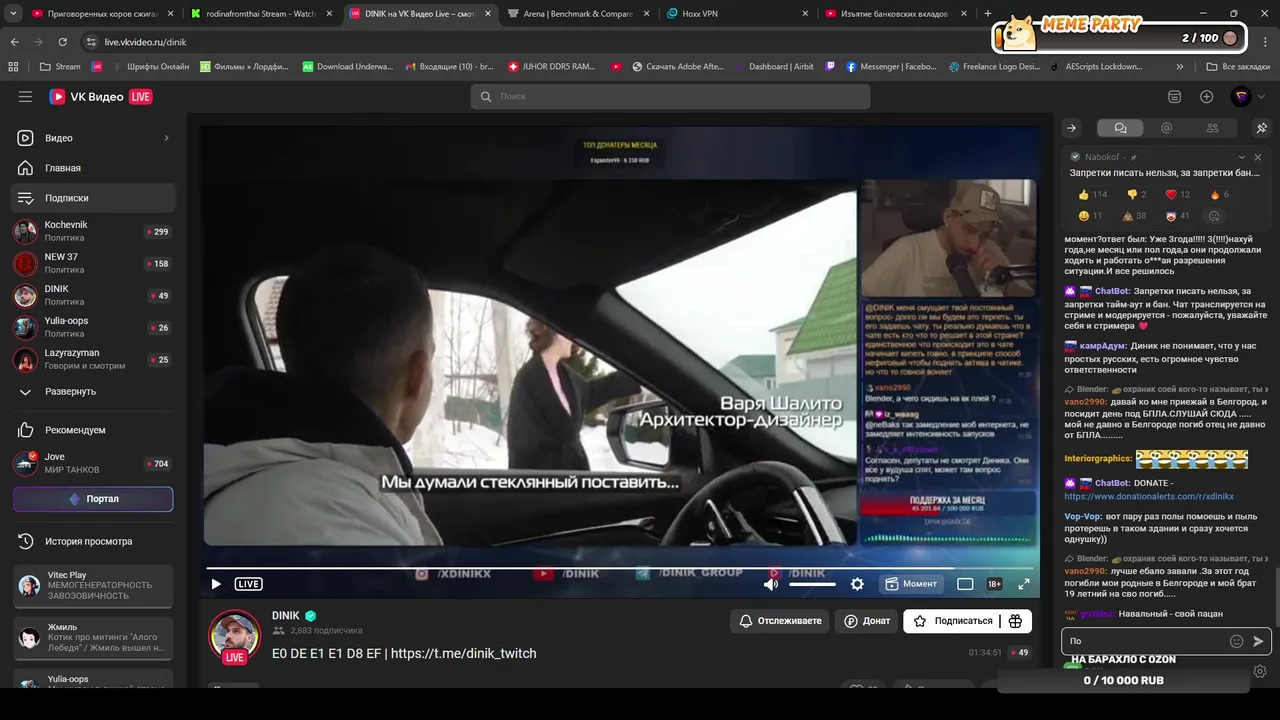Toggle theater mode in the player

[x=965, y=584]
